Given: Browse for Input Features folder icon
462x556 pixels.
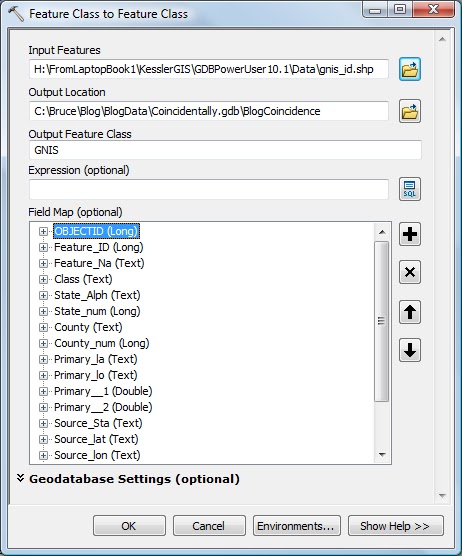Looking at the screenshot, I should click(x=410, y=69).
